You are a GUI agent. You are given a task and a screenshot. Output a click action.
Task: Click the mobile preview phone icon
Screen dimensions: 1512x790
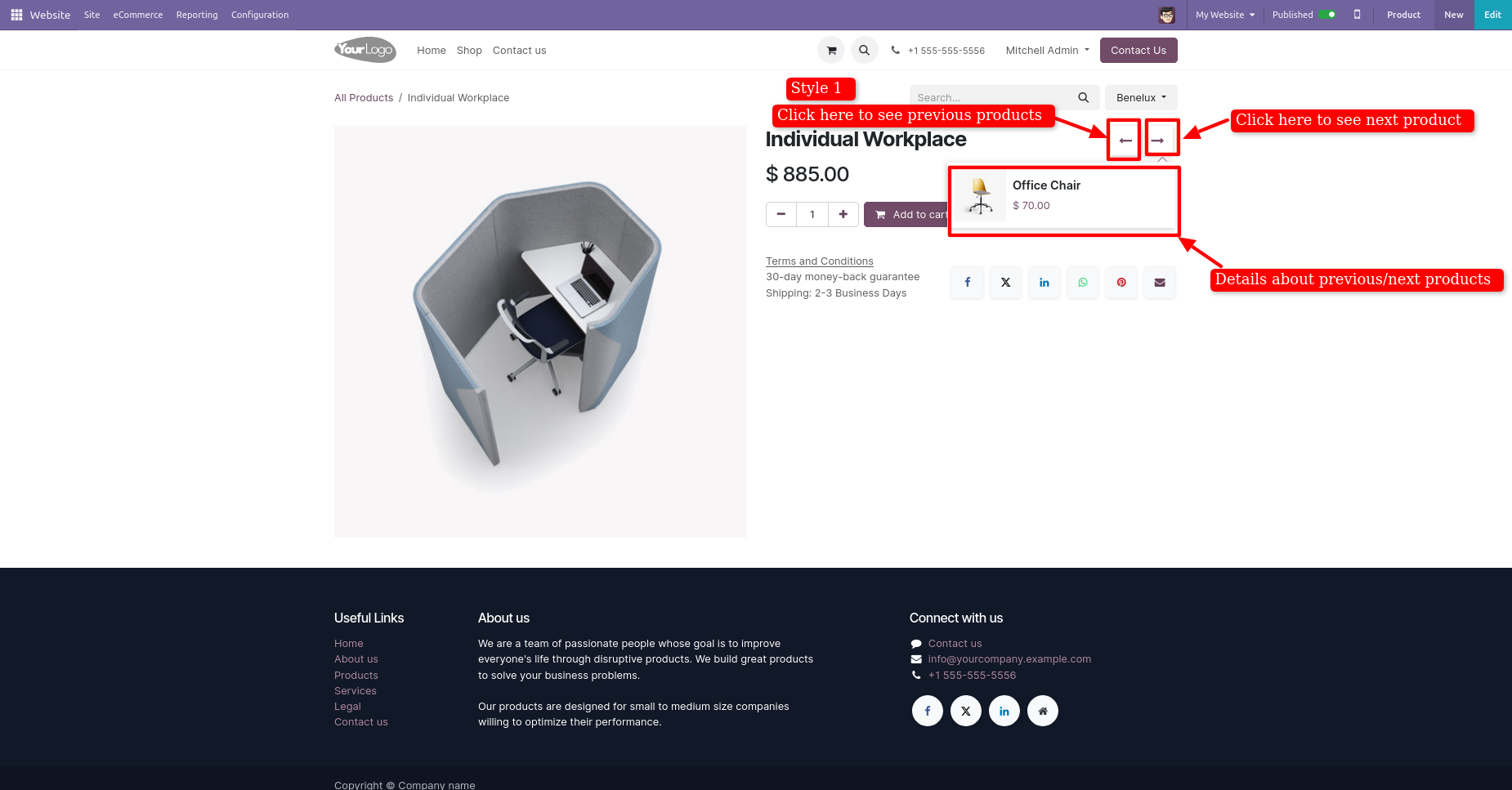(1357, 15)
